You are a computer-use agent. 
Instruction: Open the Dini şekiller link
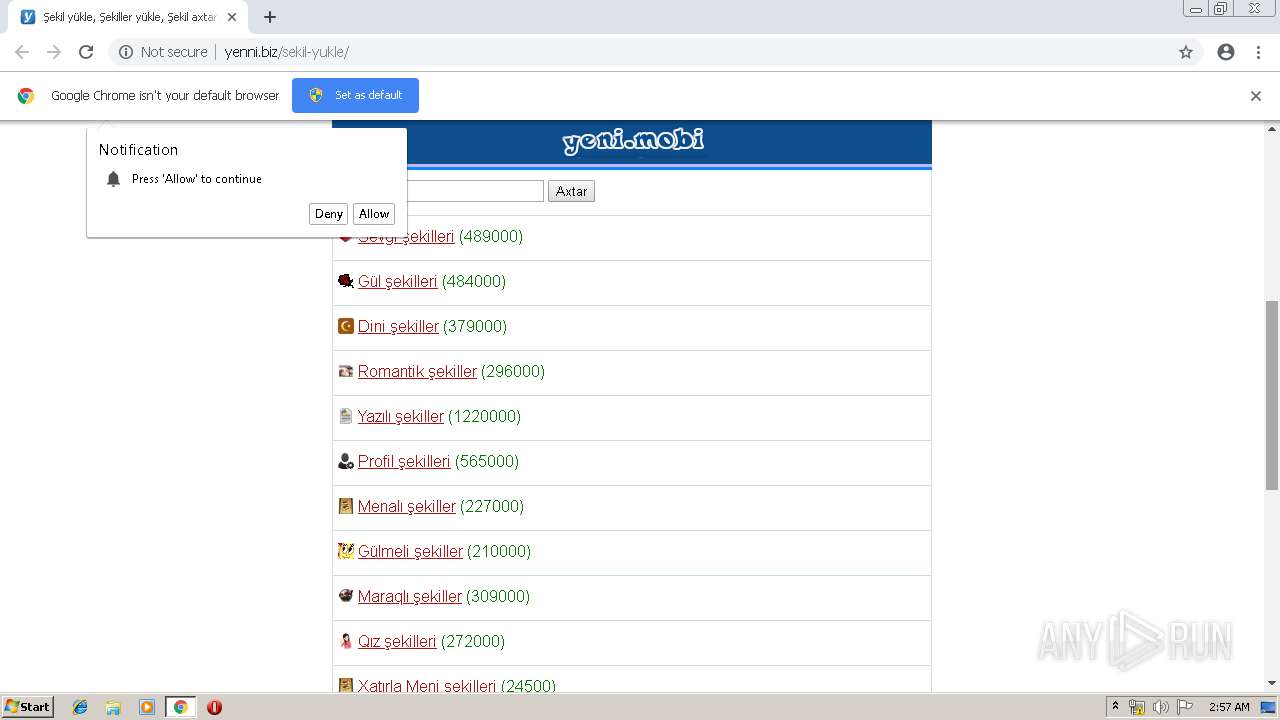click(x=398, y=326)
